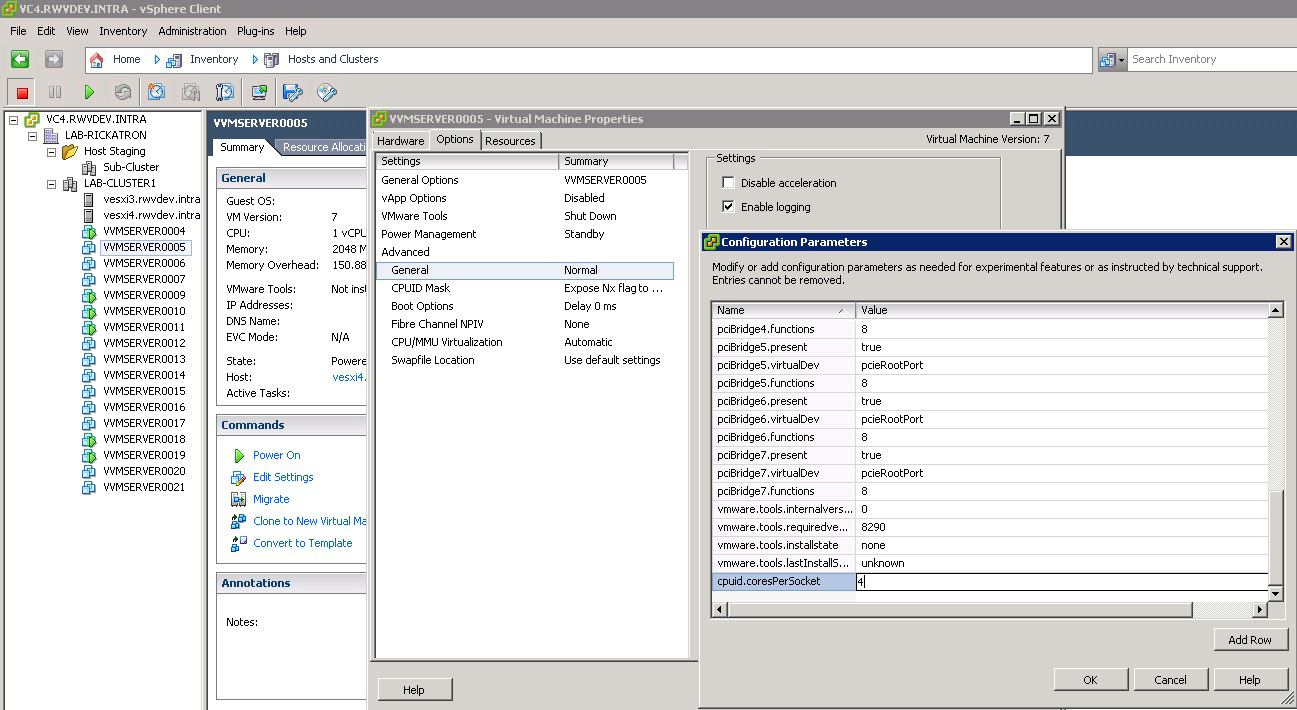Screen dimensions: 1297x710
Task: Open the Help menu in the menu bar
Action: (x=296, y=31)
